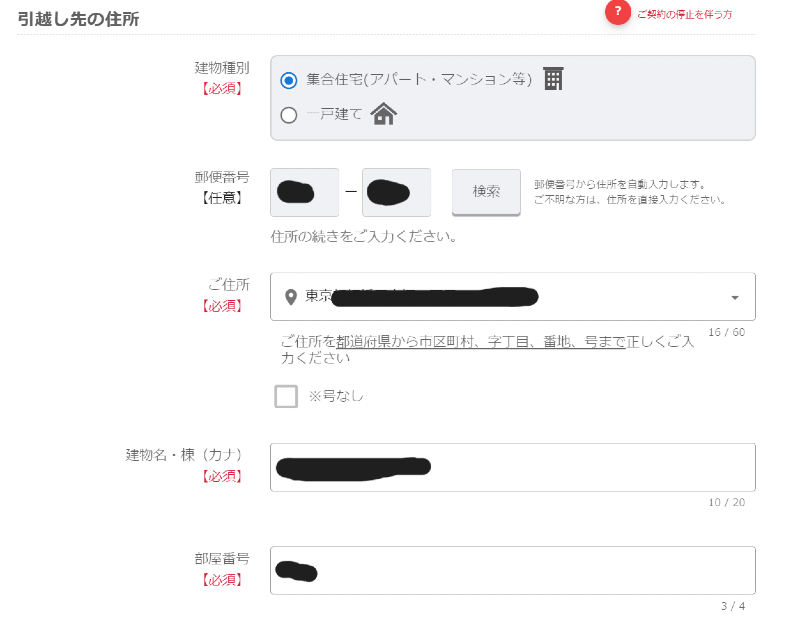Screen dimensions: 800x622
Task: Check the ※号なし checkbox
Action: click(286, 396)
